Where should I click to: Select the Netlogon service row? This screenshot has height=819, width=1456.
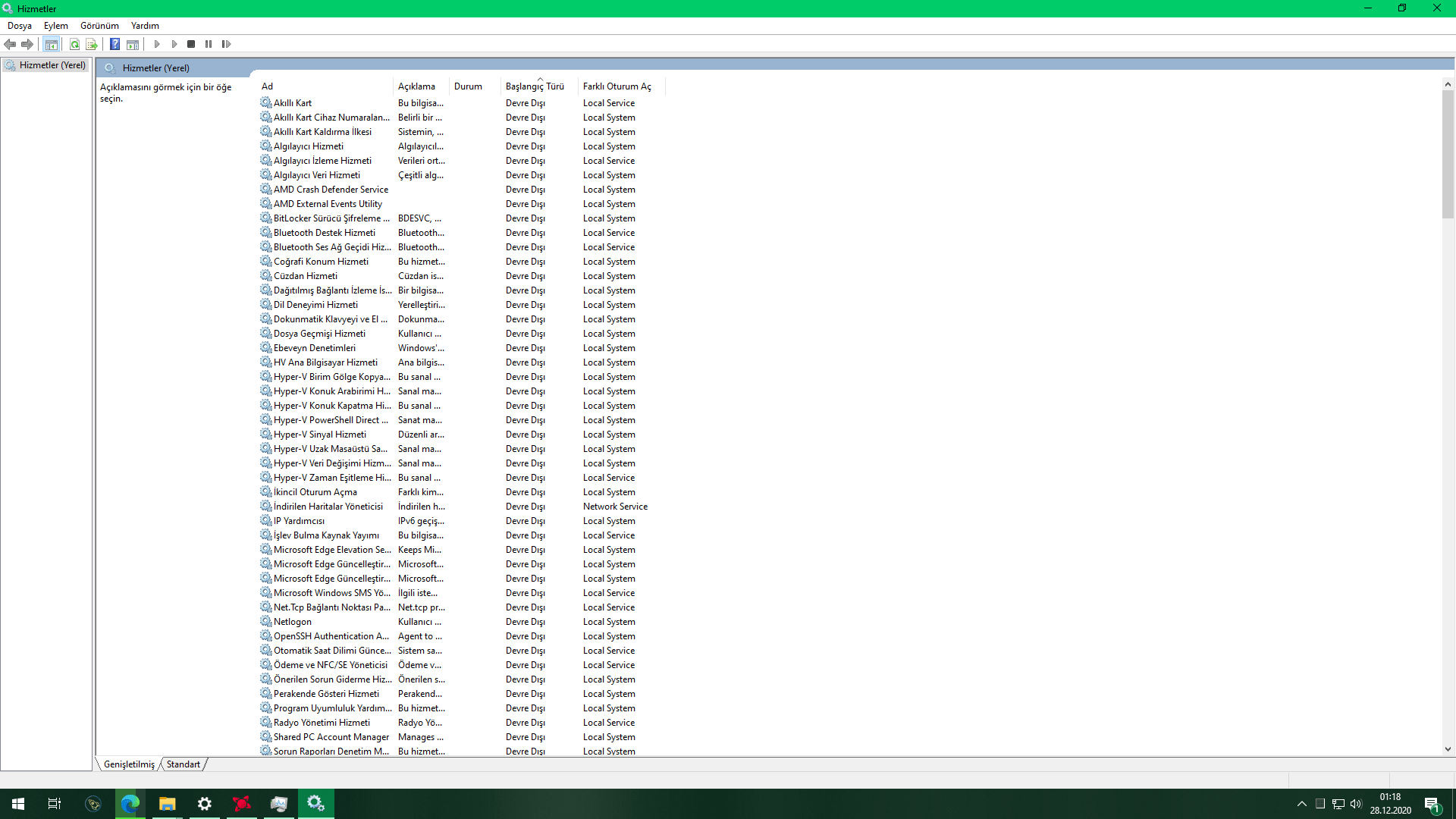293,622
